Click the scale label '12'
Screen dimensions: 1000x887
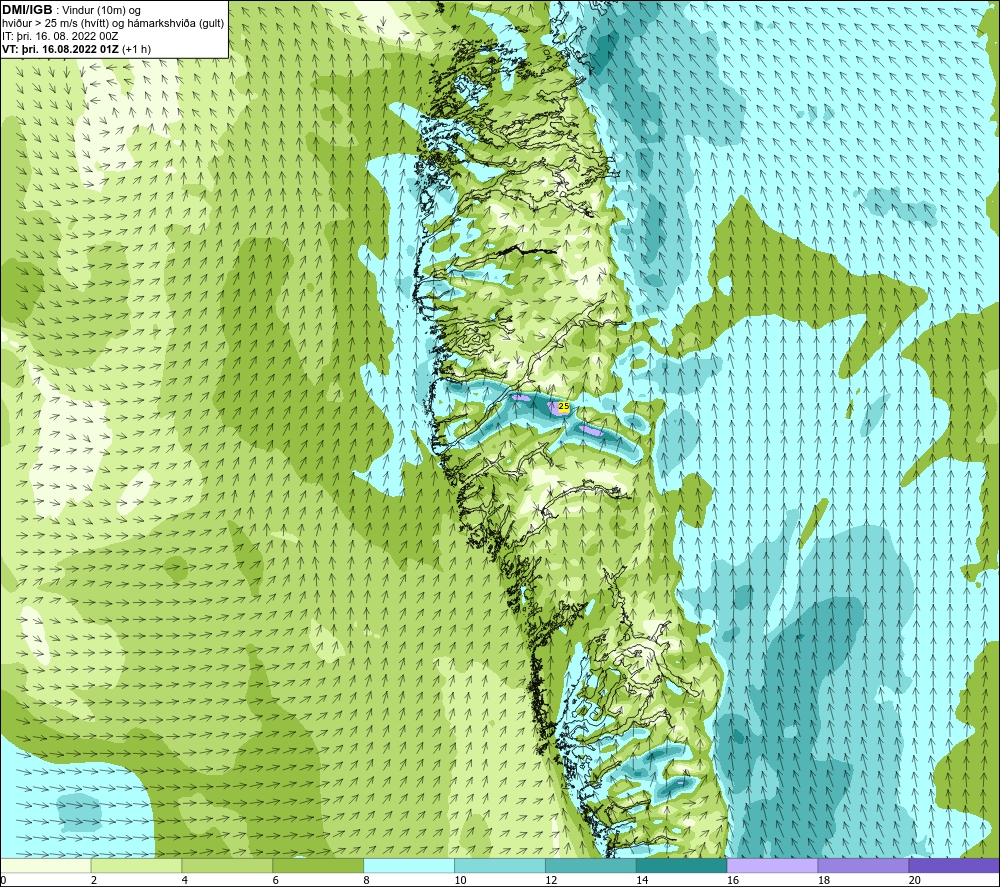551,880
